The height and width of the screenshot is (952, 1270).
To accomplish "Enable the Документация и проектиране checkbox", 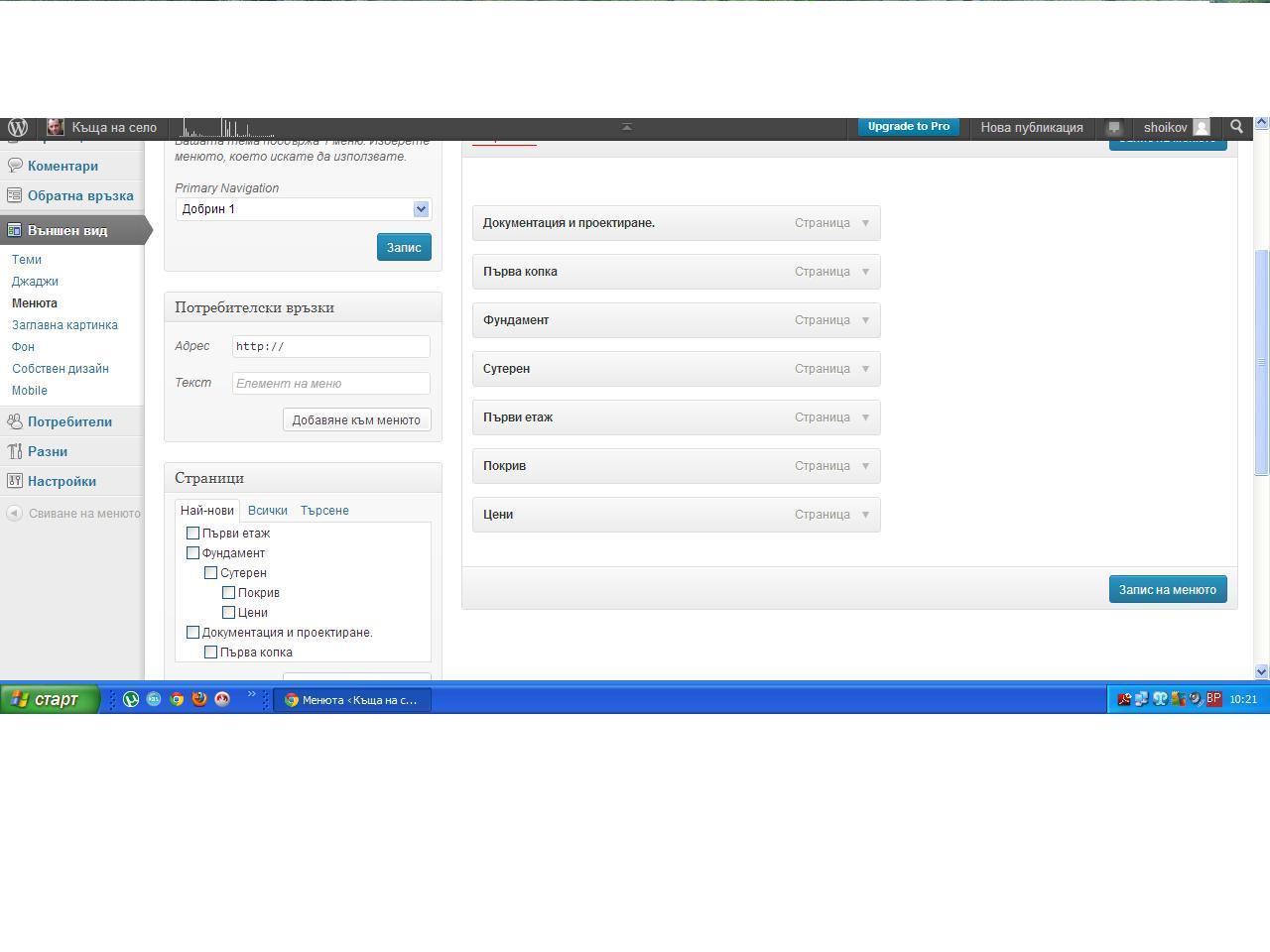I will 193,633.
